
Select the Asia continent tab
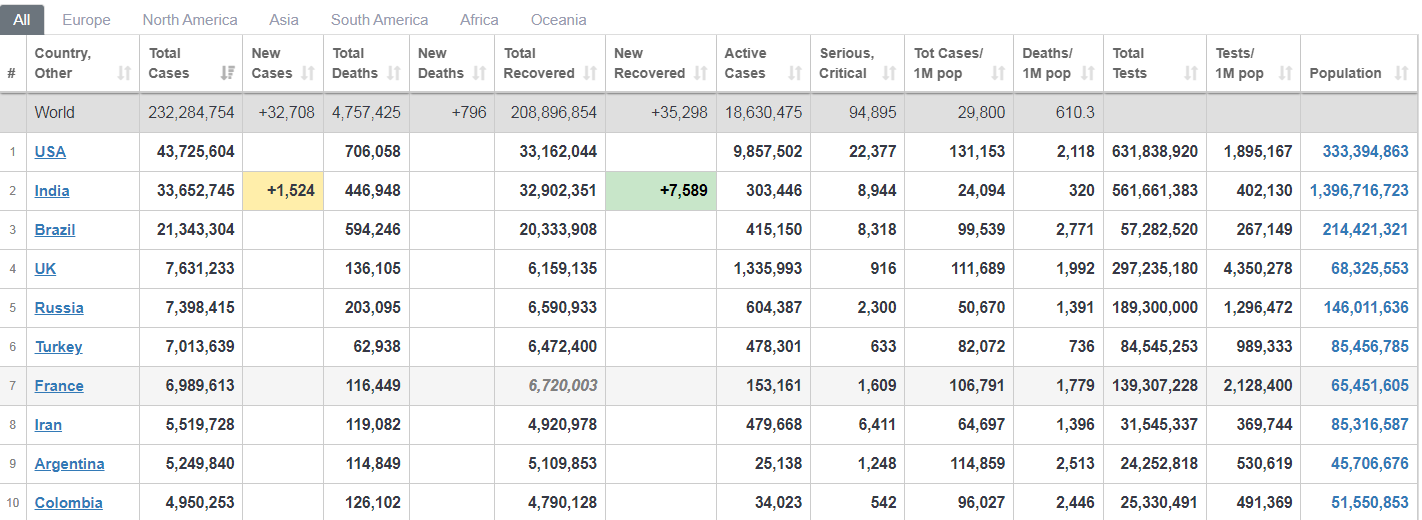(x=284, y=20)
